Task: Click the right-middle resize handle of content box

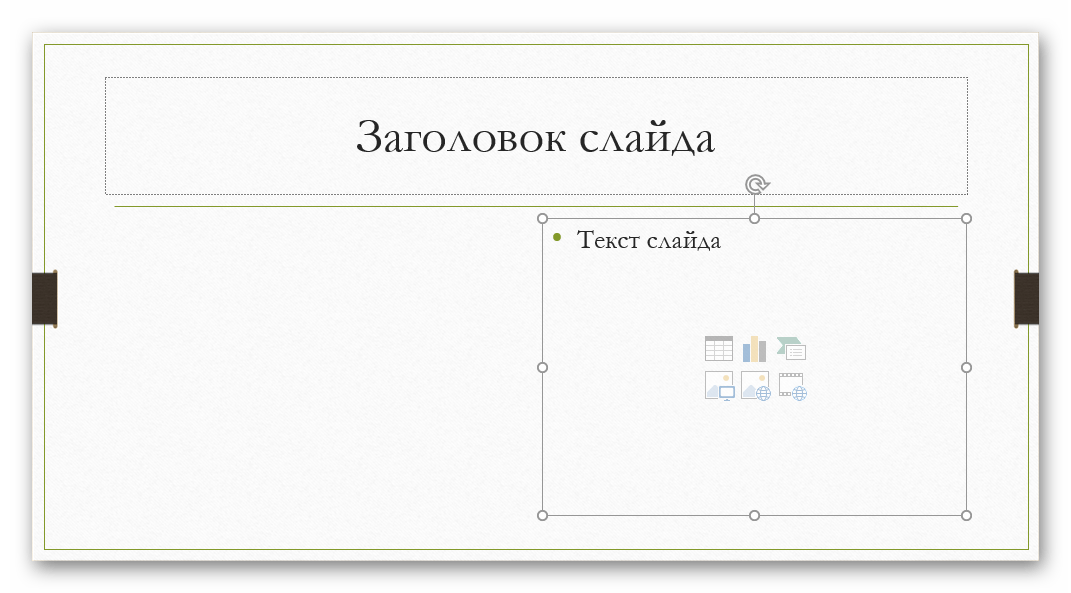Action: point(966,367)
